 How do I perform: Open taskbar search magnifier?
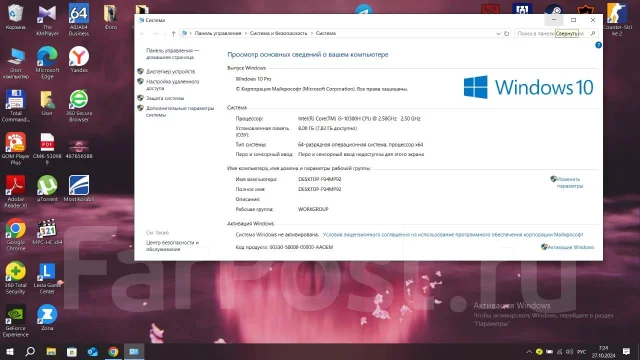(30, 351)
